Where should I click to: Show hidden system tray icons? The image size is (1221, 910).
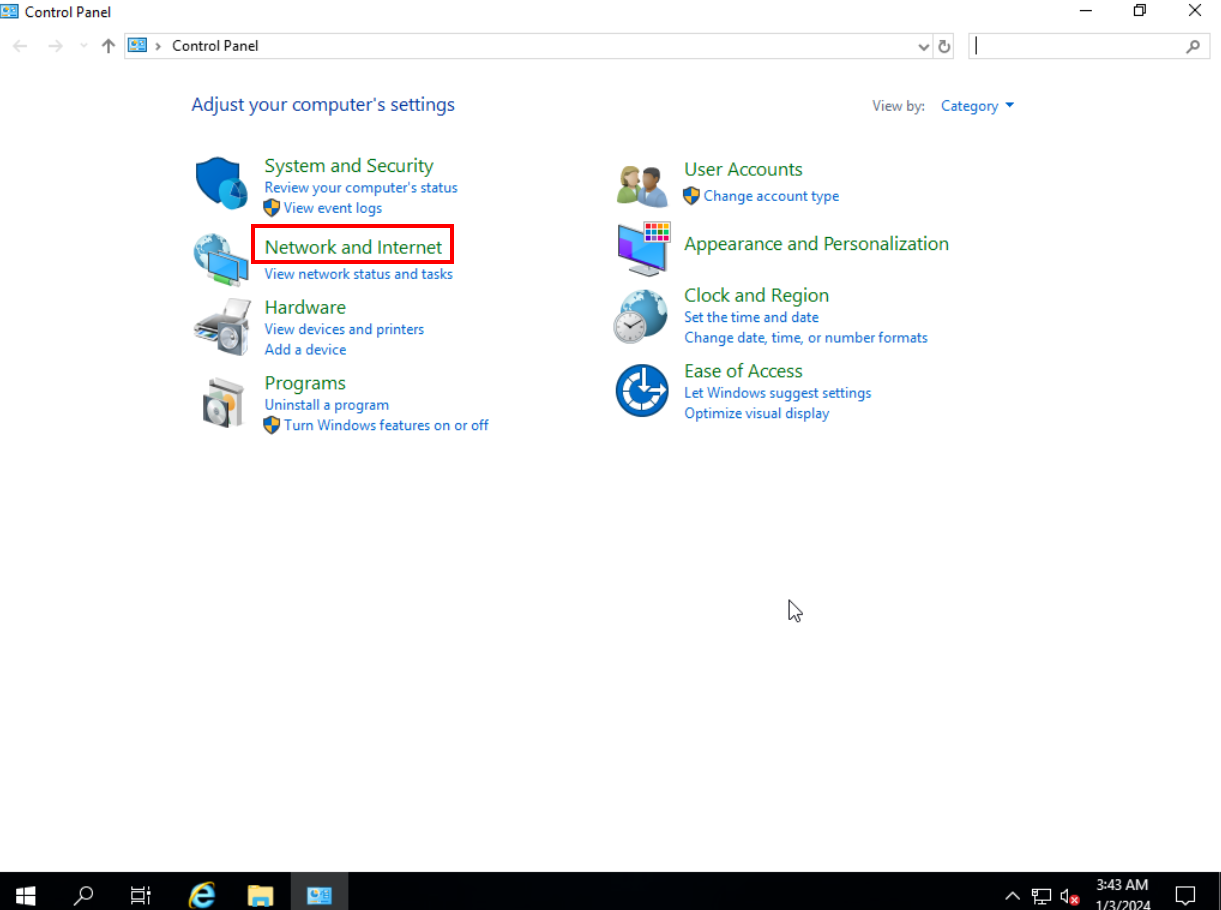1012,895
